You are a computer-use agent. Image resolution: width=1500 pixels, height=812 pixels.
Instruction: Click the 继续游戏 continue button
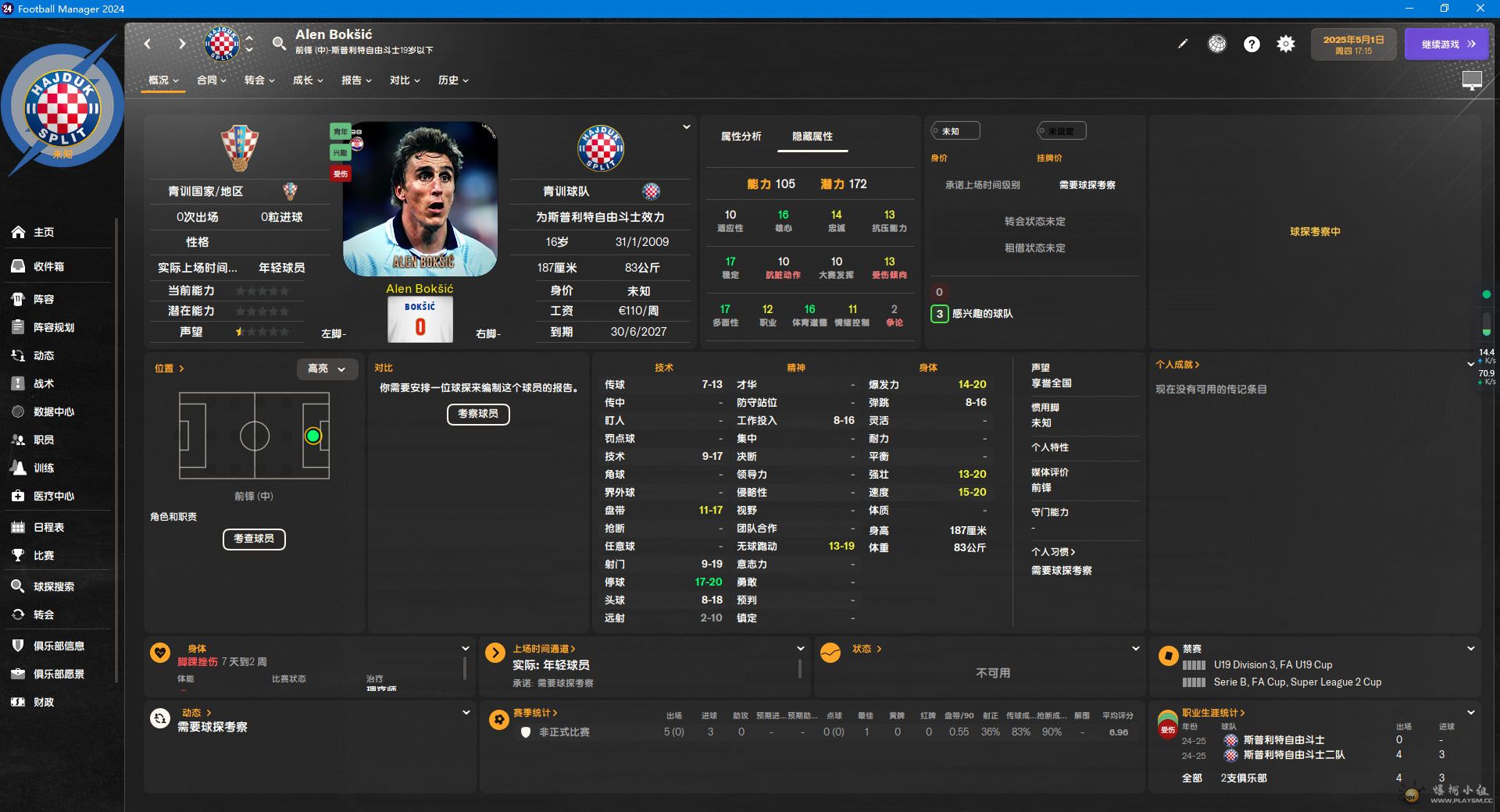[1448, 45]
